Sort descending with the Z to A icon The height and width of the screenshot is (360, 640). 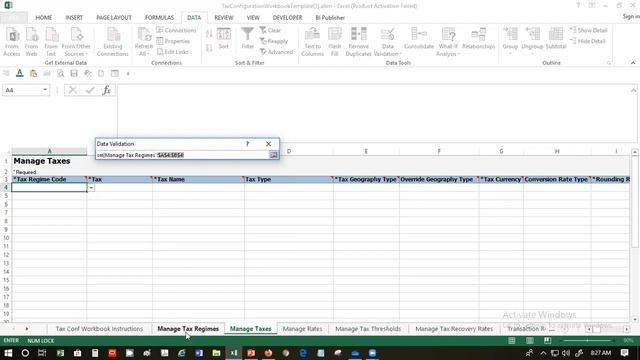coord(209,48)
